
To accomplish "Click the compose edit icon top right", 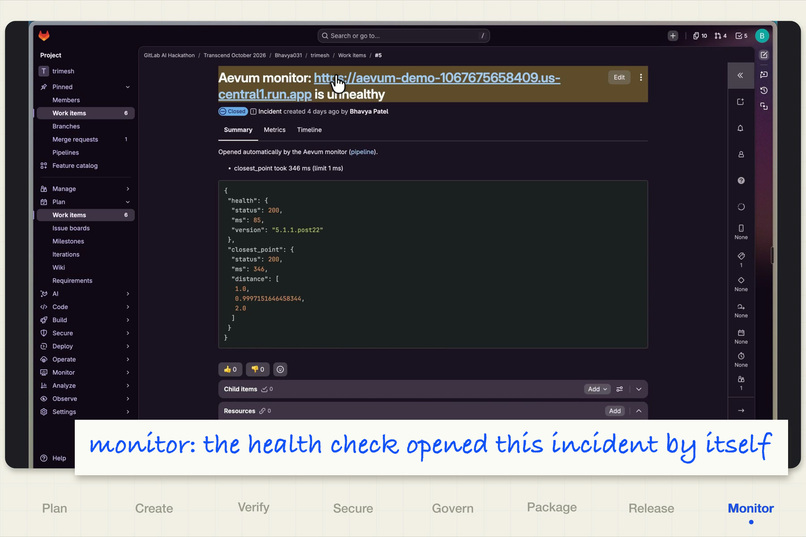I will [764, 55].
